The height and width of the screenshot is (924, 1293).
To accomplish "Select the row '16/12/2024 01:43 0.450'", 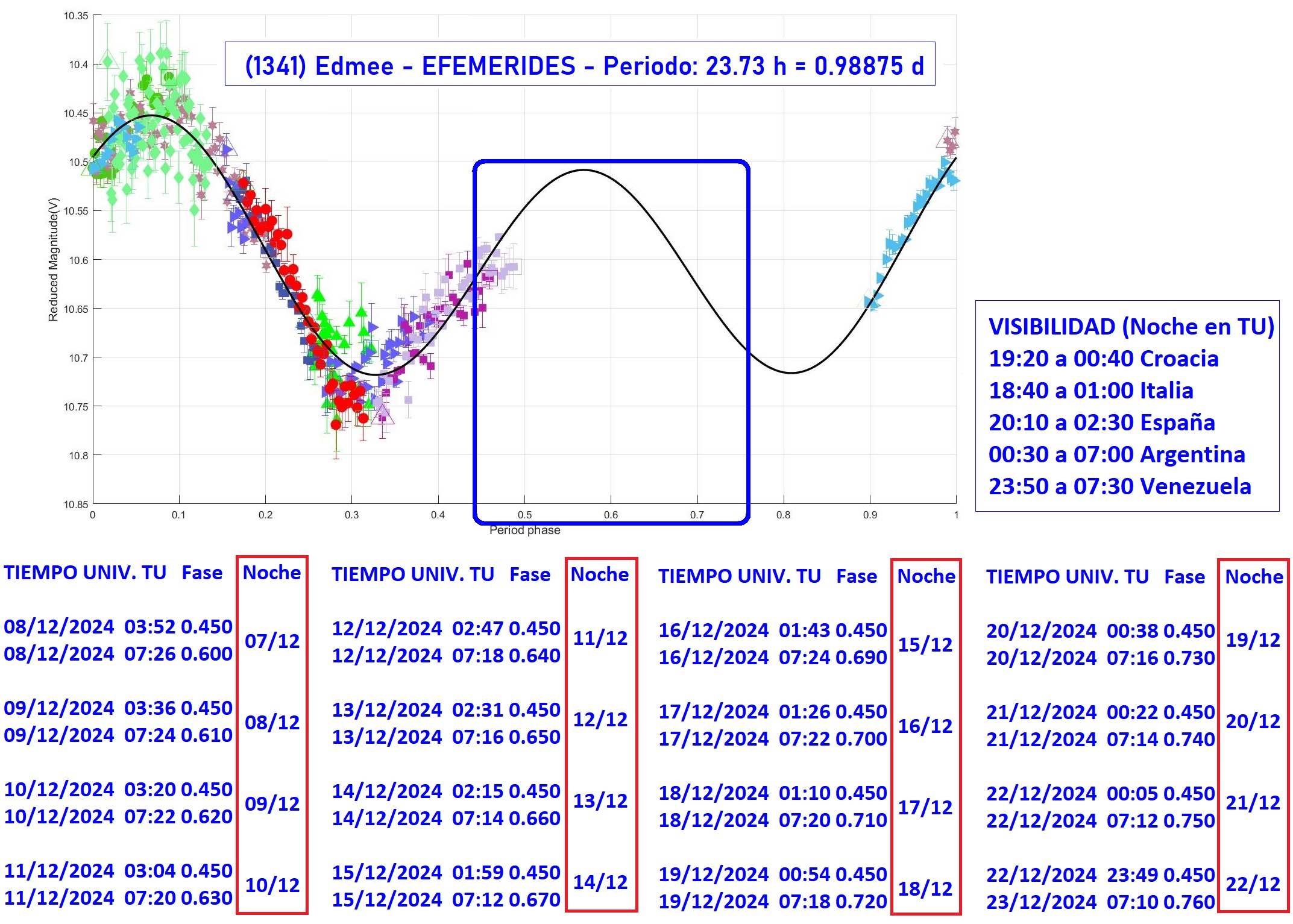I will click(x=773, y=630).
